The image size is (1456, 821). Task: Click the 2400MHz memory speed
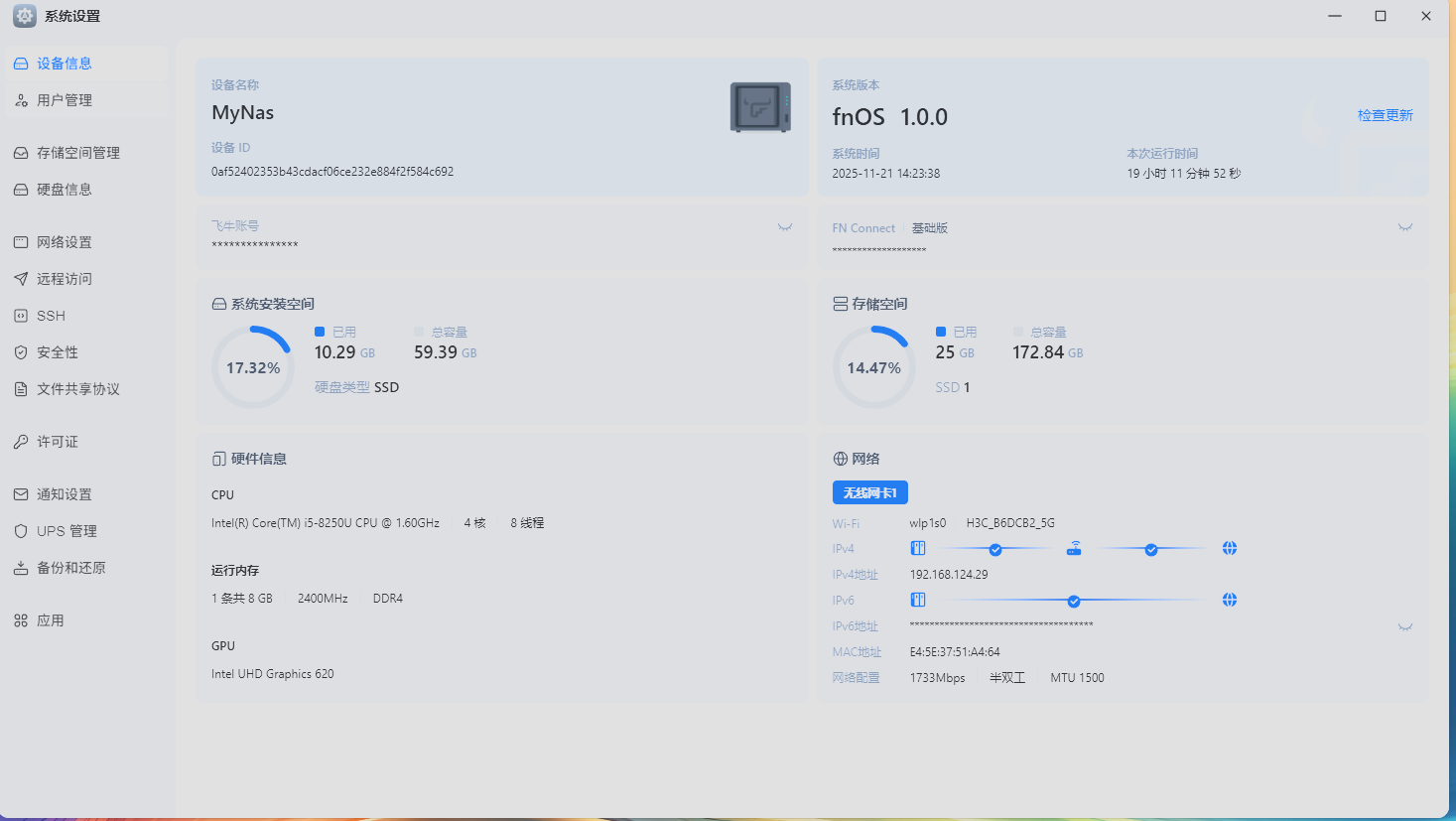[x=323, y=599]
